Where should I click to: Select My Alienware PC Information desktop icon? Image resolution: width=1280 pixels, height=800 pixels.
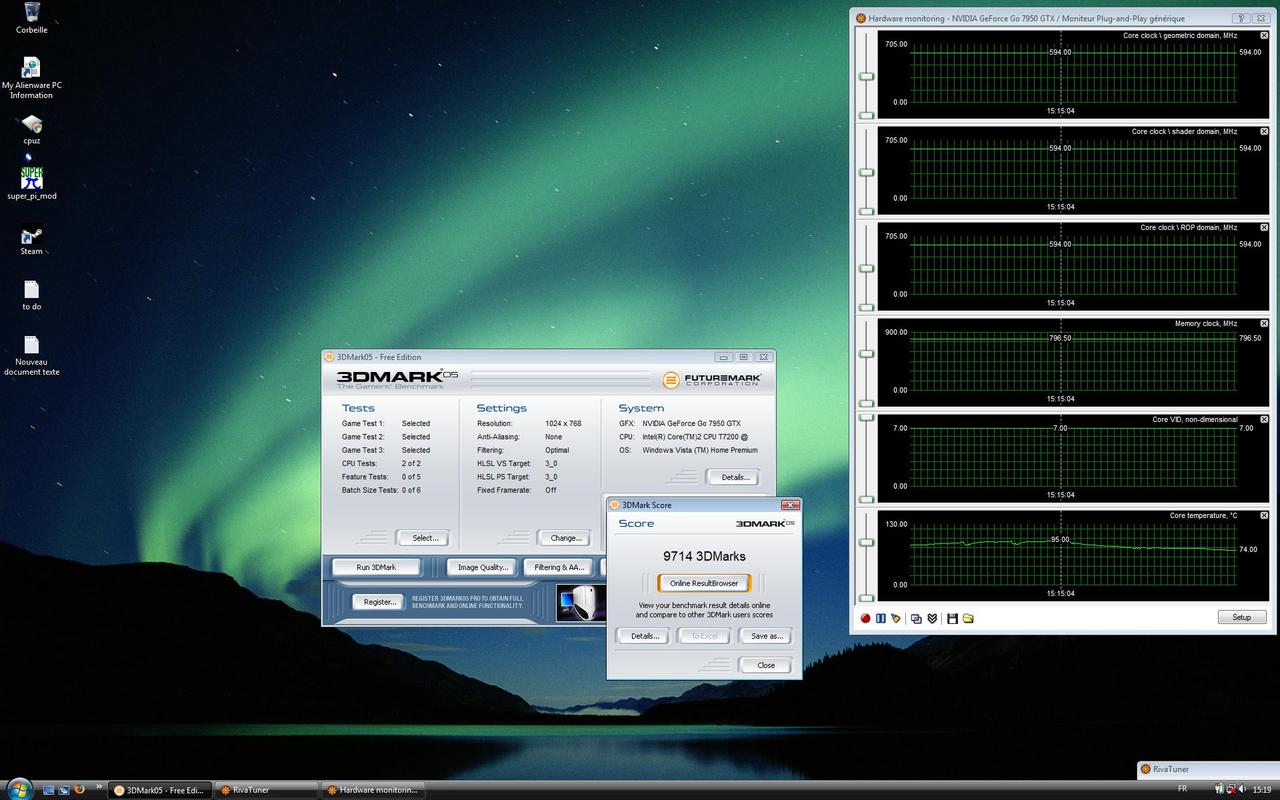coord(32,77)
